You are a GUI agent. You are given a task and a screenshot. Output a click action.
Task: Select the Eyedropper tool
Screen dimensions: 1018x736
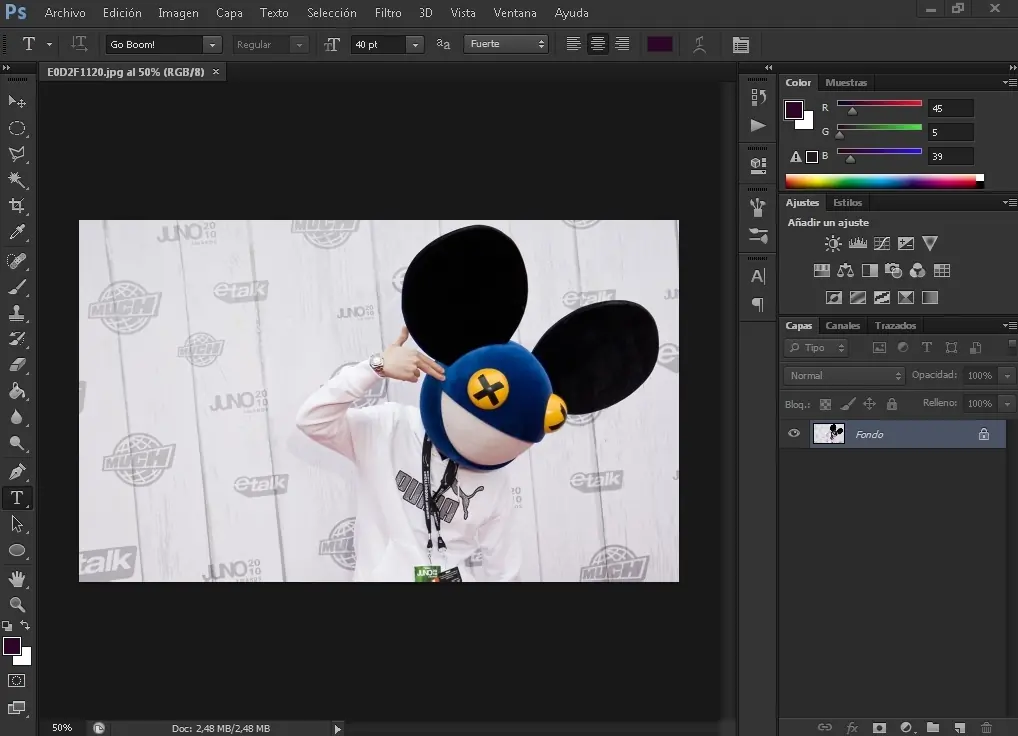click(17, 233)
